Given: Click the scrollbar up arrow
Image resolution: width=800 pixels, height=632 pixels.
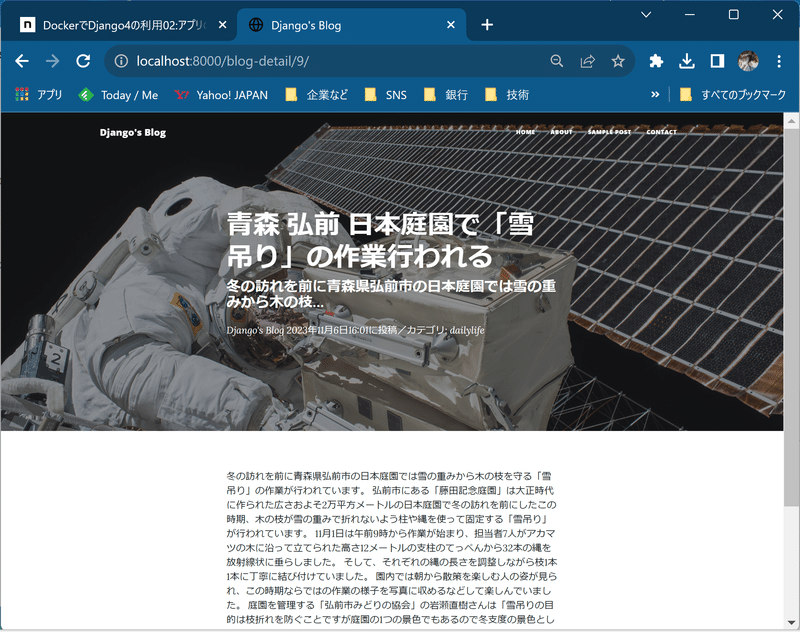Looking at the screenshot, I should coord(791,121).
